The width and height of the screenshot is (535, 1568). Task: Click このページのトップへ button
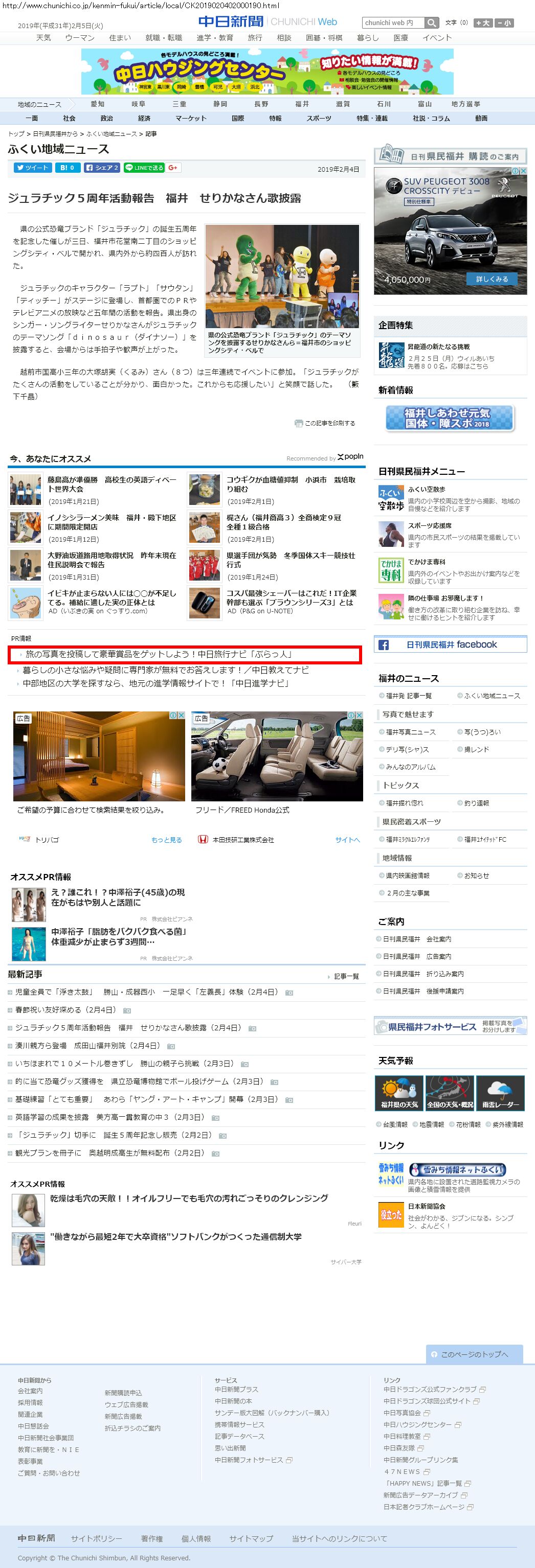pos(474,1354)
